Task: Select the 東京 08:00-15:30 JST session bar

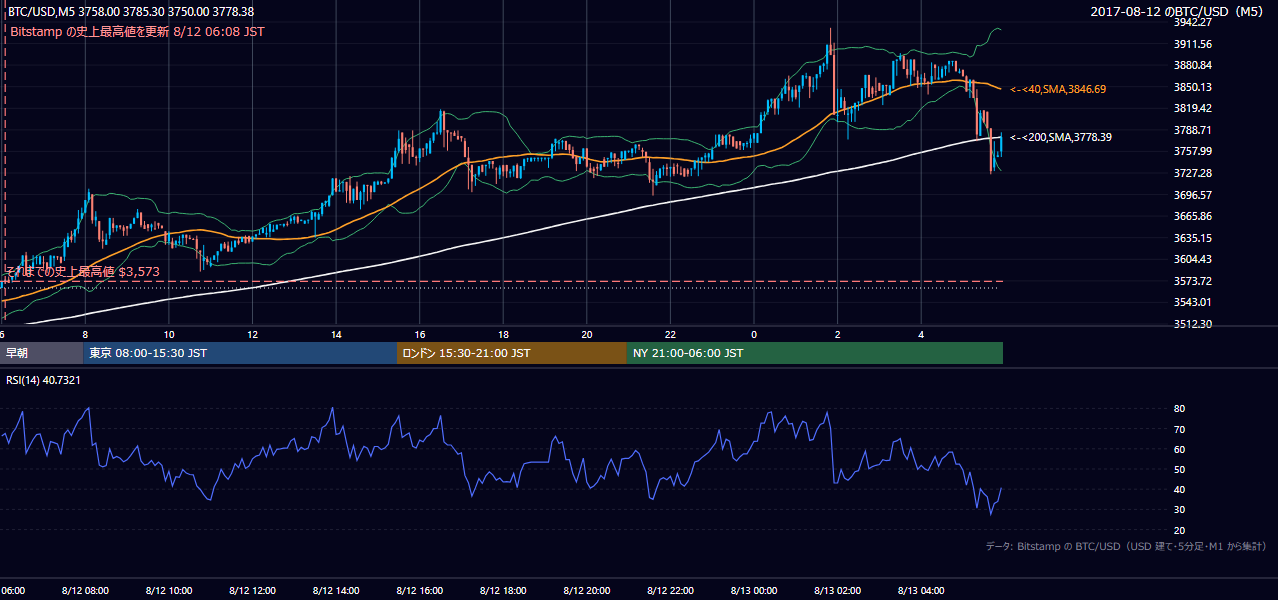Action: point(240,353)
